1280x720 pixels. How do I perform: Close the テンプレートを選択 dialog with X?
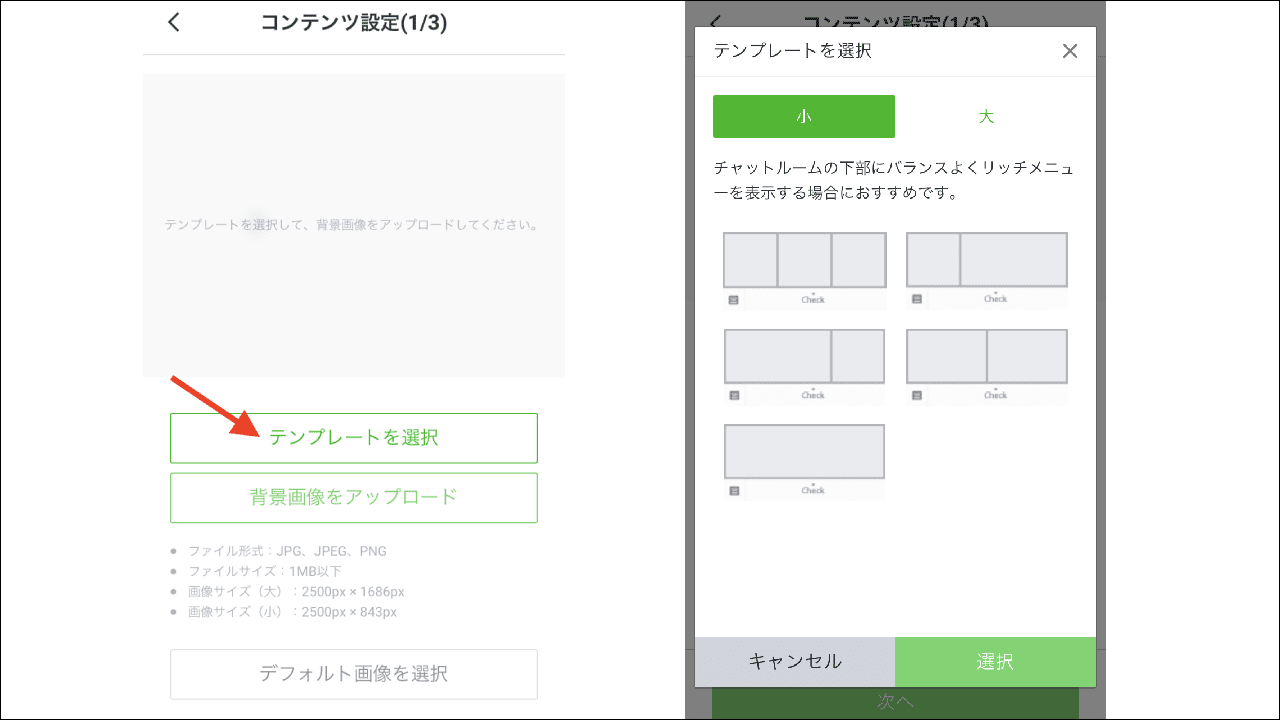click(x=1069, y=51)
